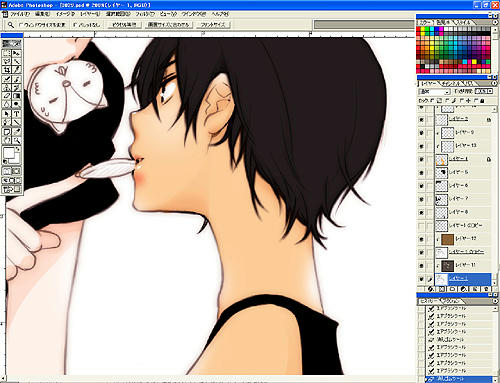Select the Type (T) tool
Image resolution: width=500 pixels, height=383 pixels.
pos(16,114)
